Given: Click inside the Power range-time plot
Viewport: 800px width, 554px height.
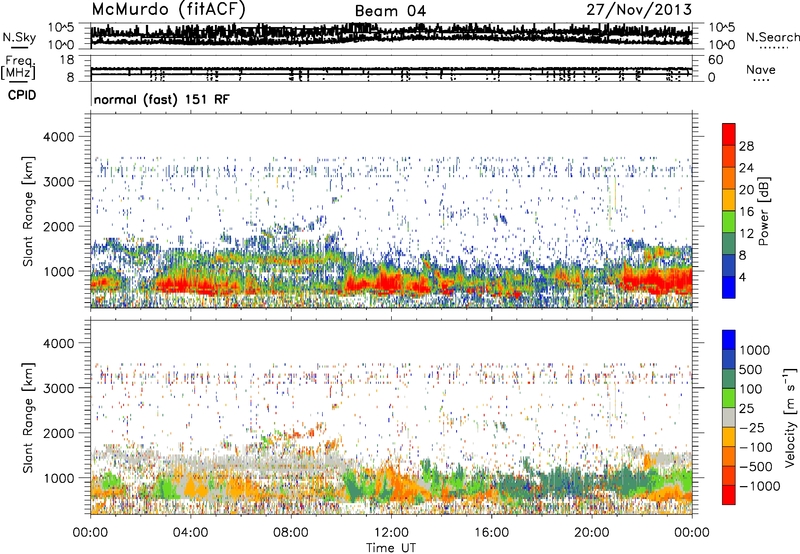Looking at the screenshot, I should click(x=391, y=210).
